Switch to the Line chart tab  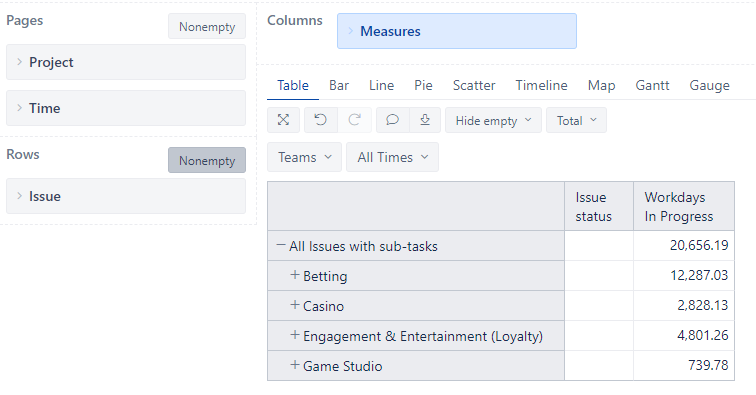pos(381,85)
